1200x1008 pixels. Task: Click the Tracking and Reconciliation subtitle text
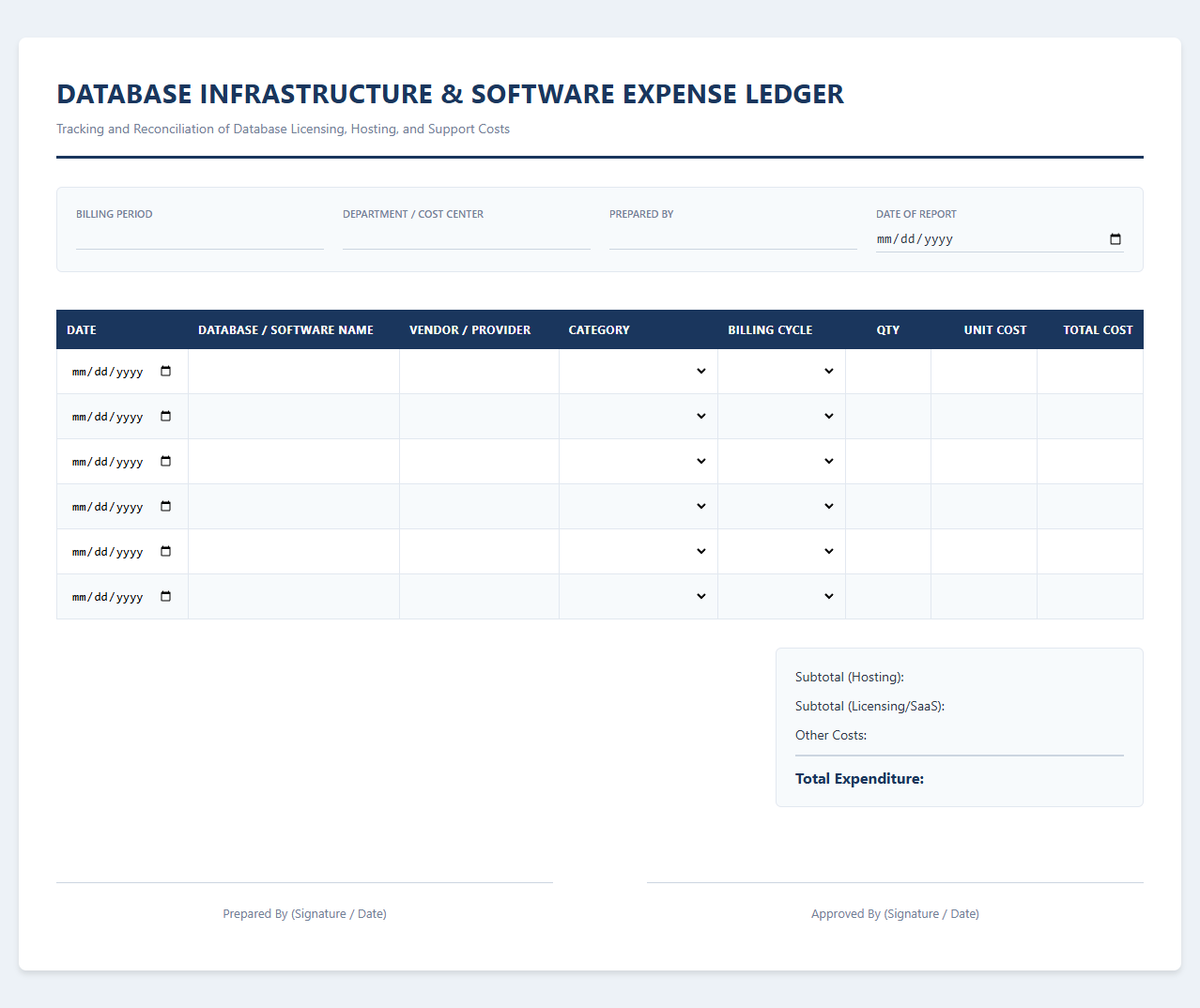(x=283, y=129)
